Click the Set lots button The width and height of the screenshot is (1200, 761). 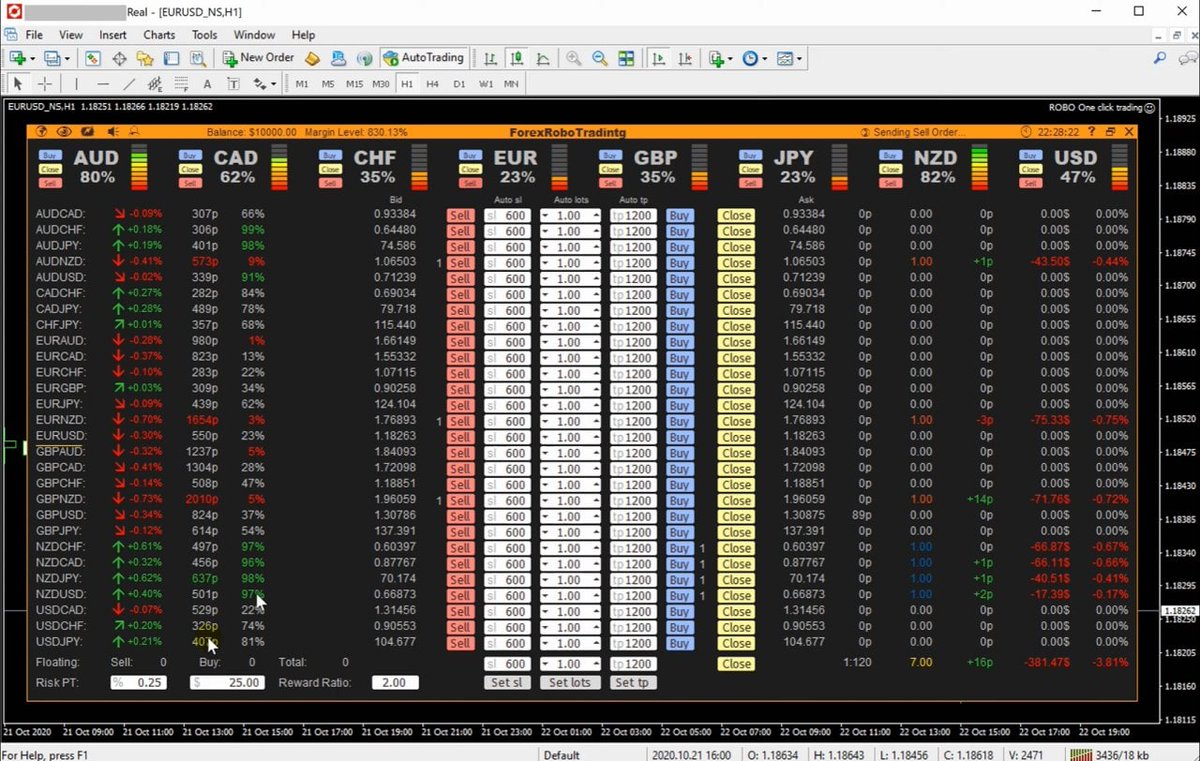[571, 683]
